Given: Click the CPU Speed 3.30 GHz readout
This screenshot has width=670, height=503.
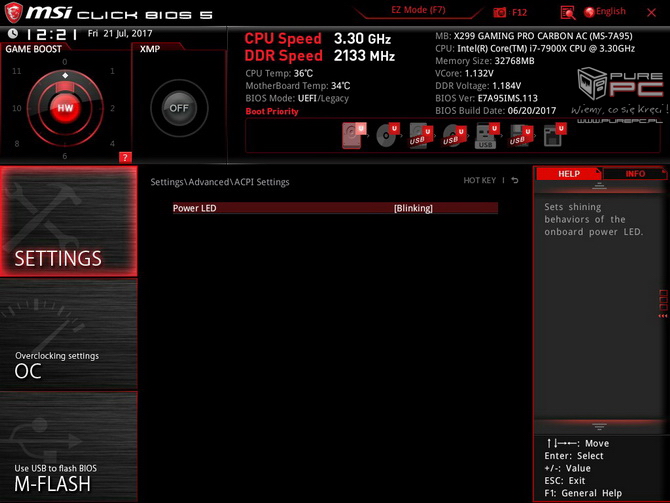Looking at the screenshot, I should pos(317,38).
